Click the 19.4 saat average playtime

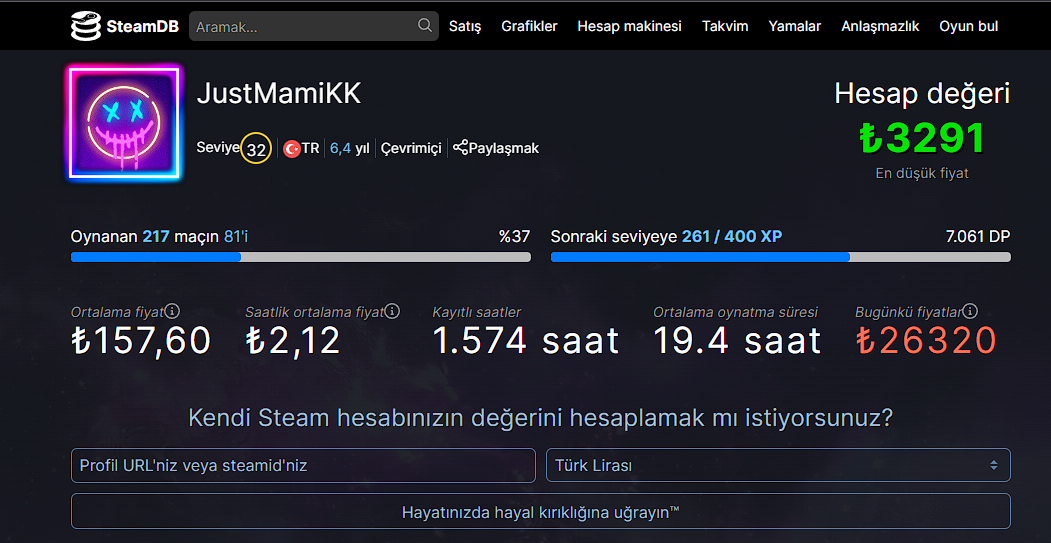coord(737,341)
